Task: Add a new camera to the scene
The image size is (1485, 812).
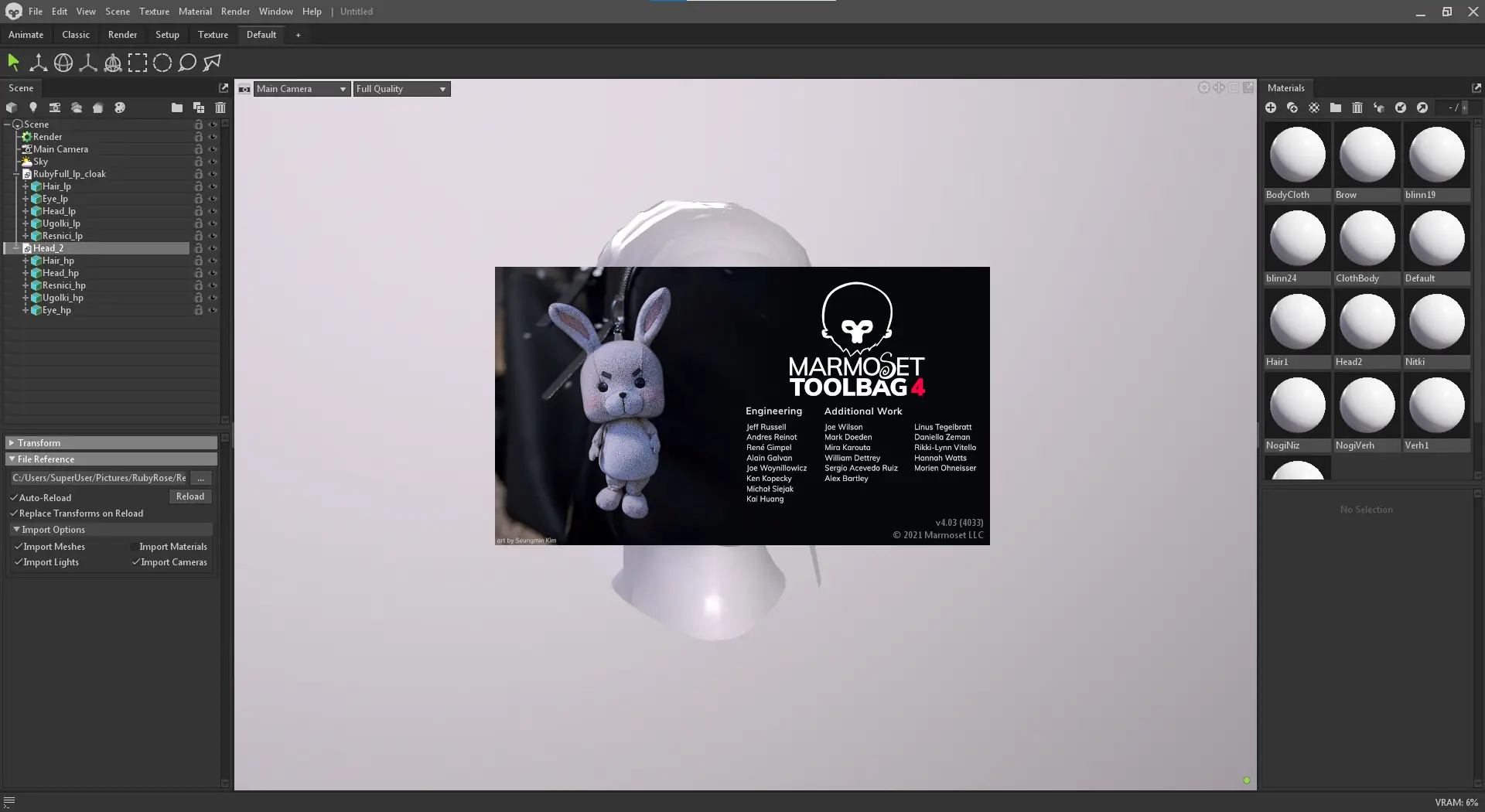Action: pyautogui.click(x=55, y=107)
